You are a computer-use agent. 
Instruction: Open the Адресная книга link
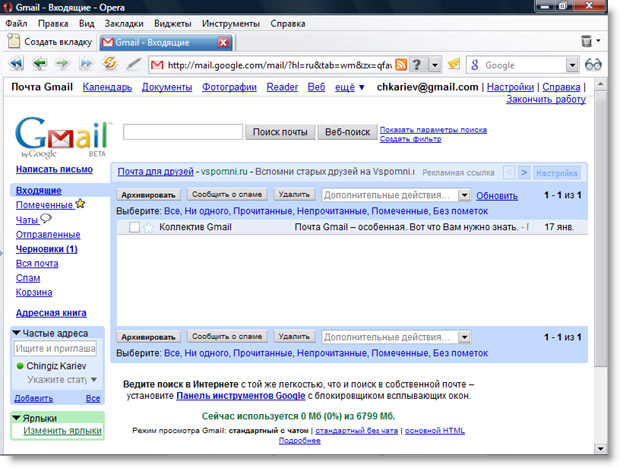(x=51, y=313)
